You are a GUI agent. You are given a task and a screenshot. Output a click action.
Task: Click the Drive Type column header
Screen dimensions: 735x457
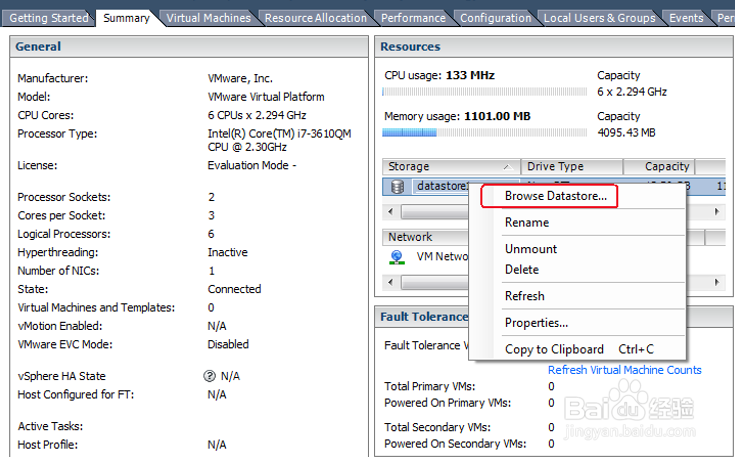(572, 166)
